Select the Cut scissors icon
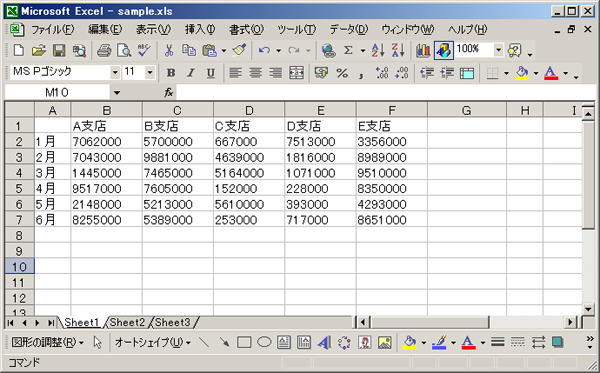The width and height of the screenshot is (600, 373). [168, 50]
